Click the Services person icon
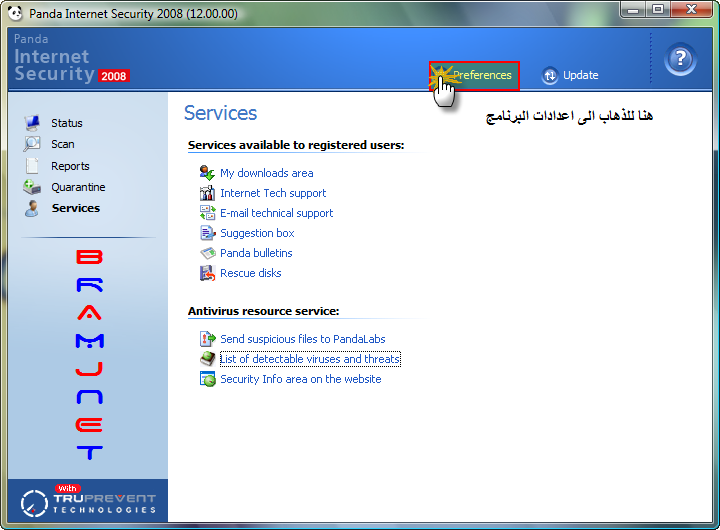Screen dimensions: 720x530 coord(32,208)
